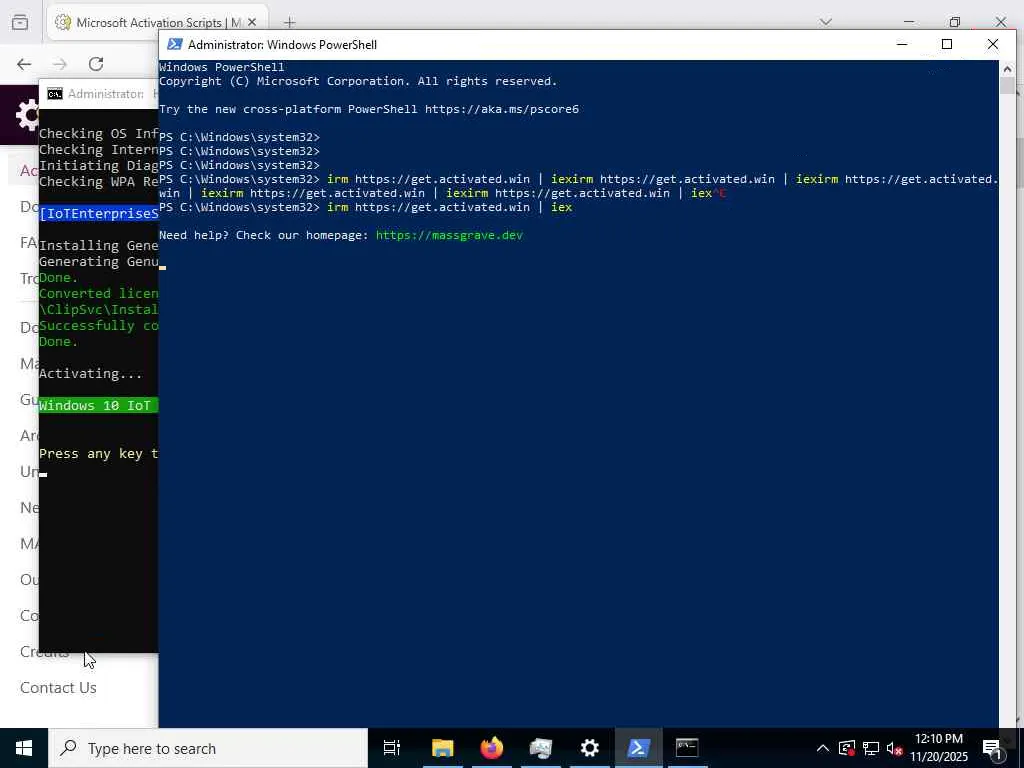Open Firefox from the taskbar
This screenshot has height=768, width=1024.
pyautogui.click(x=492, y=748)
